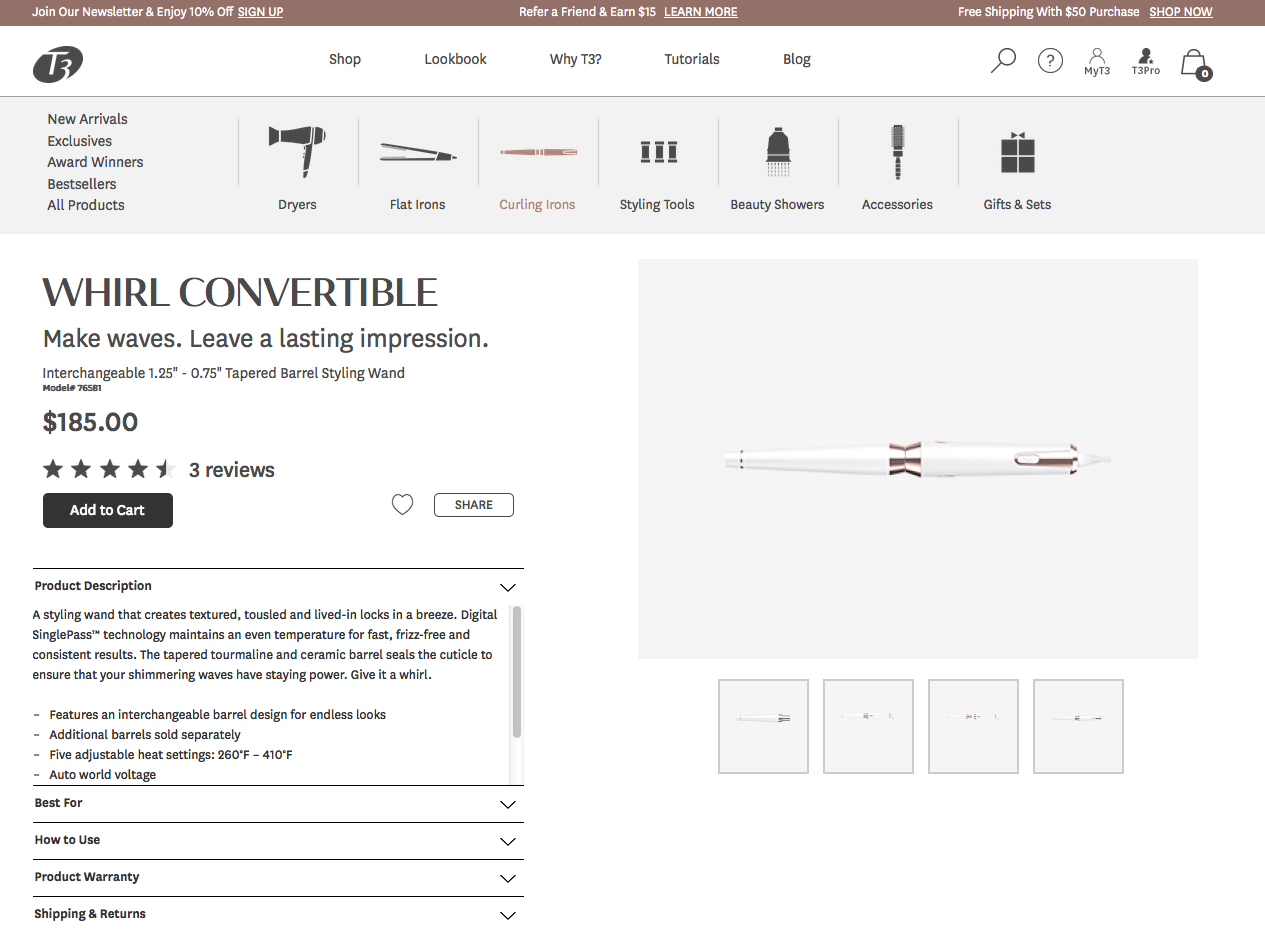This screenshot has height=948, width=1265.
Task: Open the Blog menu item
Action: click(797, 59)
